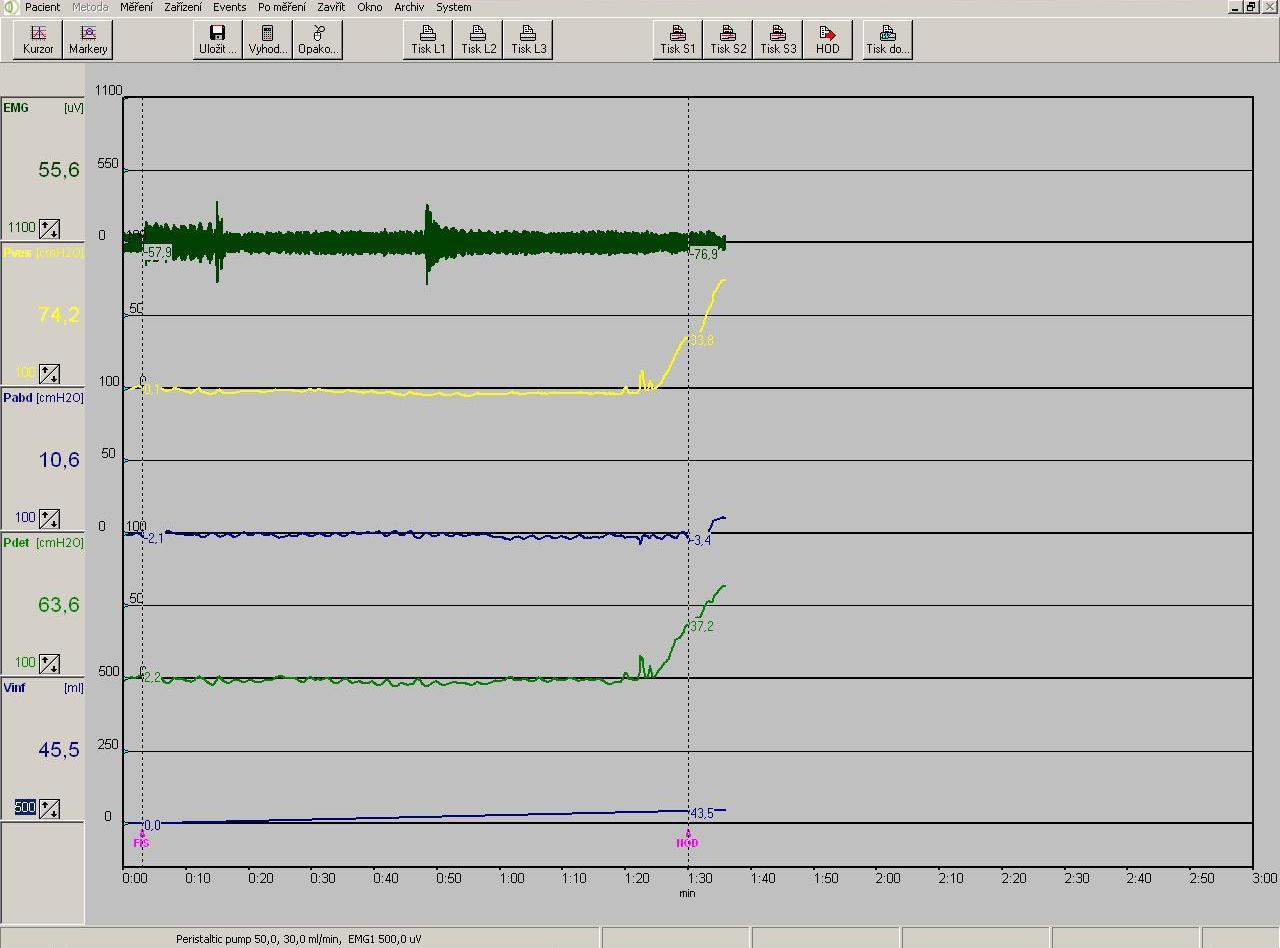Click Pabd reading 10,6

(x=59, y=460)
